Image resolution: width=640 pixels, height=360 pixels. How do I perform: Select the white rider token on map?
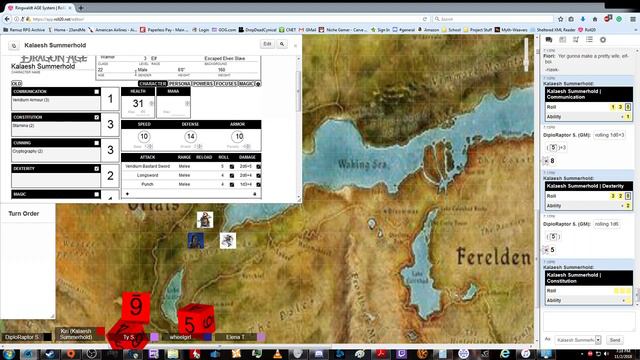tap(228, 240)
